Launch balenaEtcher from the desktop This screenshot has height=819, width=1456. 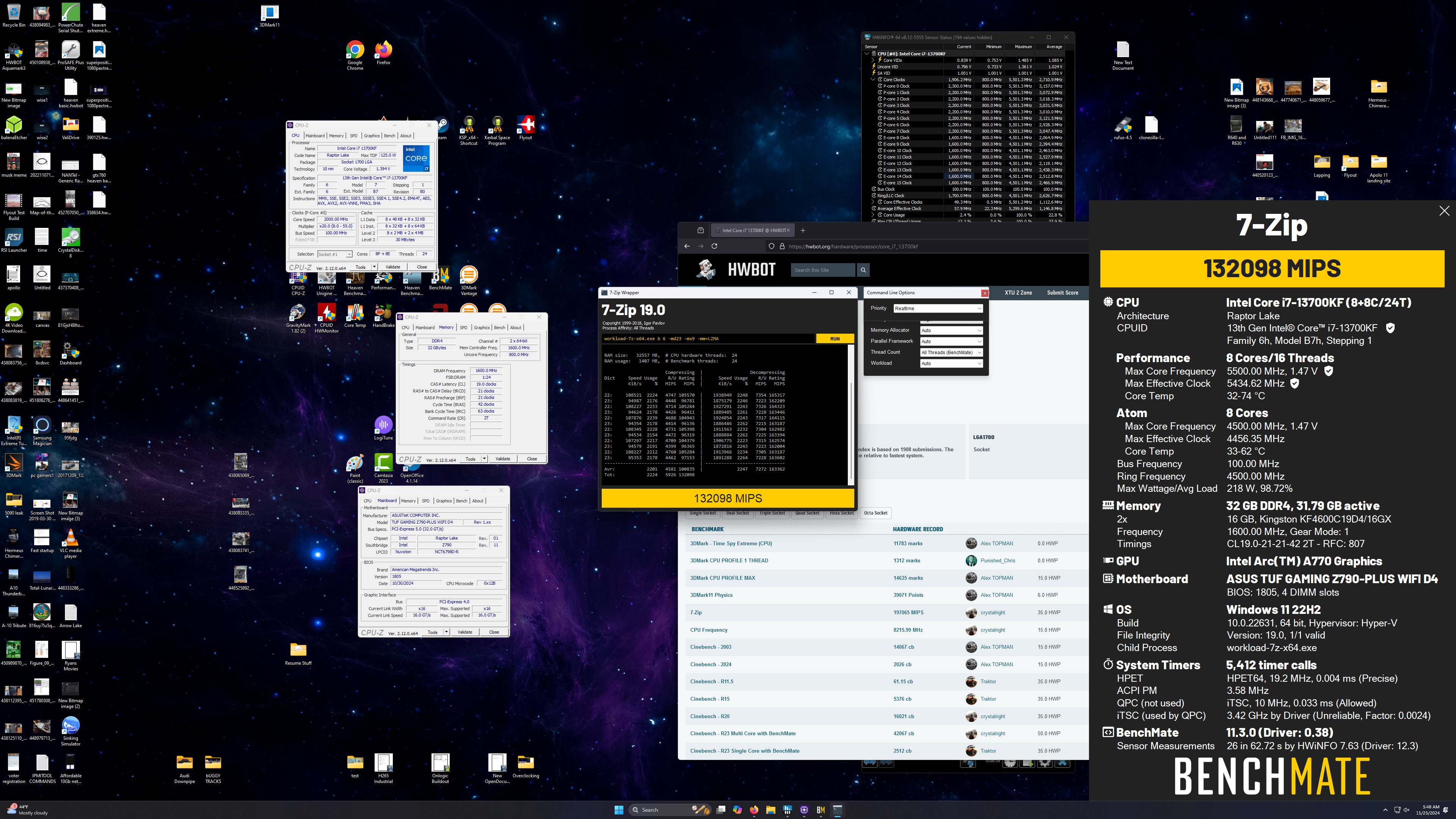pos(14,128)
